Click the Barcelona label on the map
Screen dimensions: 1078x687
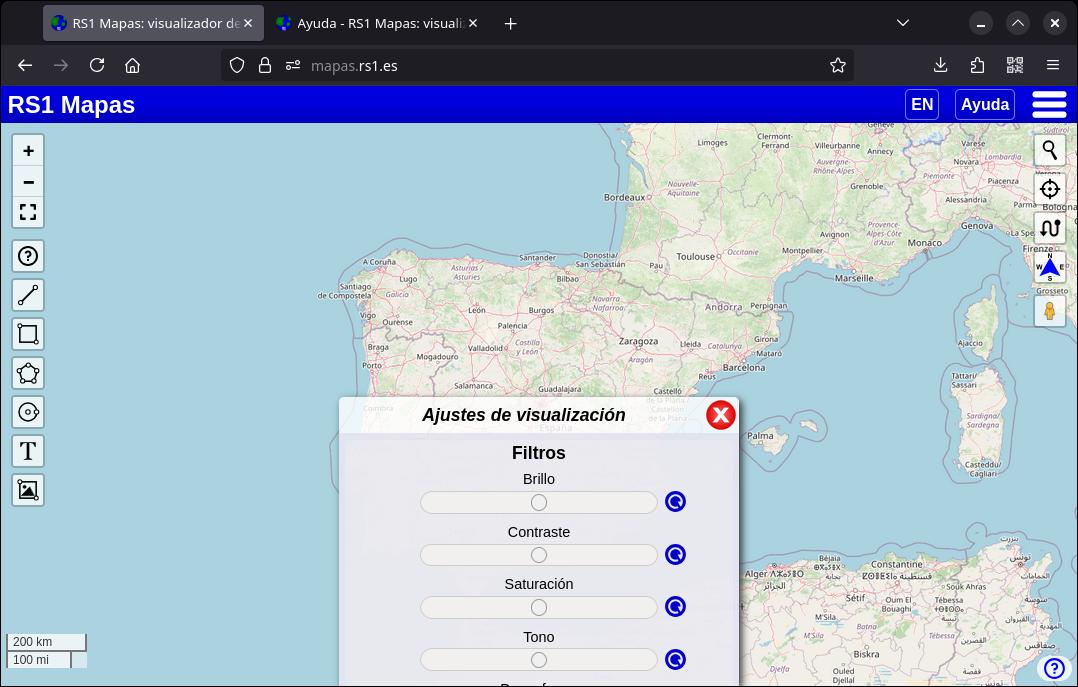[744, 368]
